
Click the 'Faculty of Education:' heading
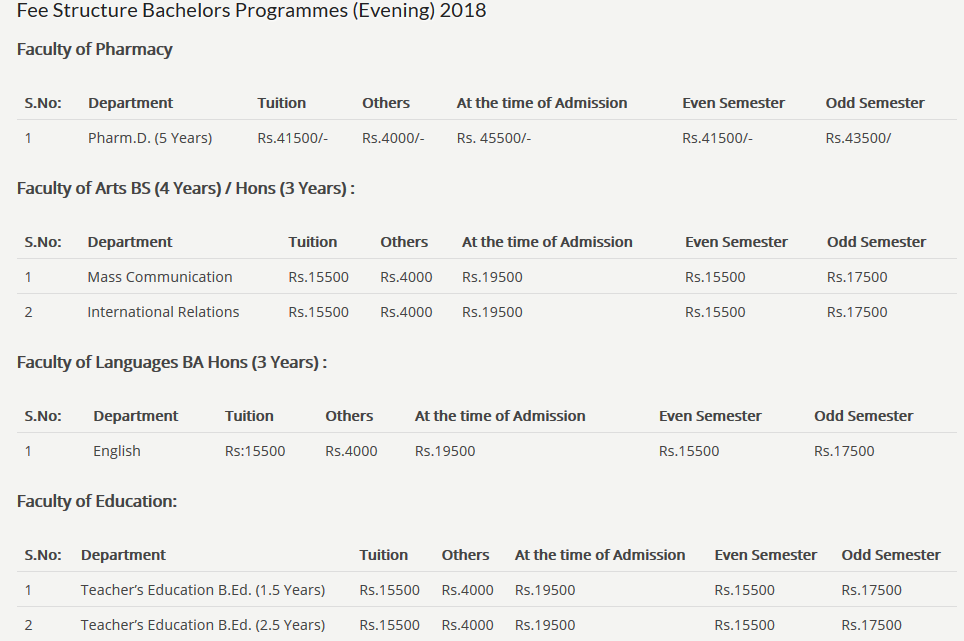97,501
